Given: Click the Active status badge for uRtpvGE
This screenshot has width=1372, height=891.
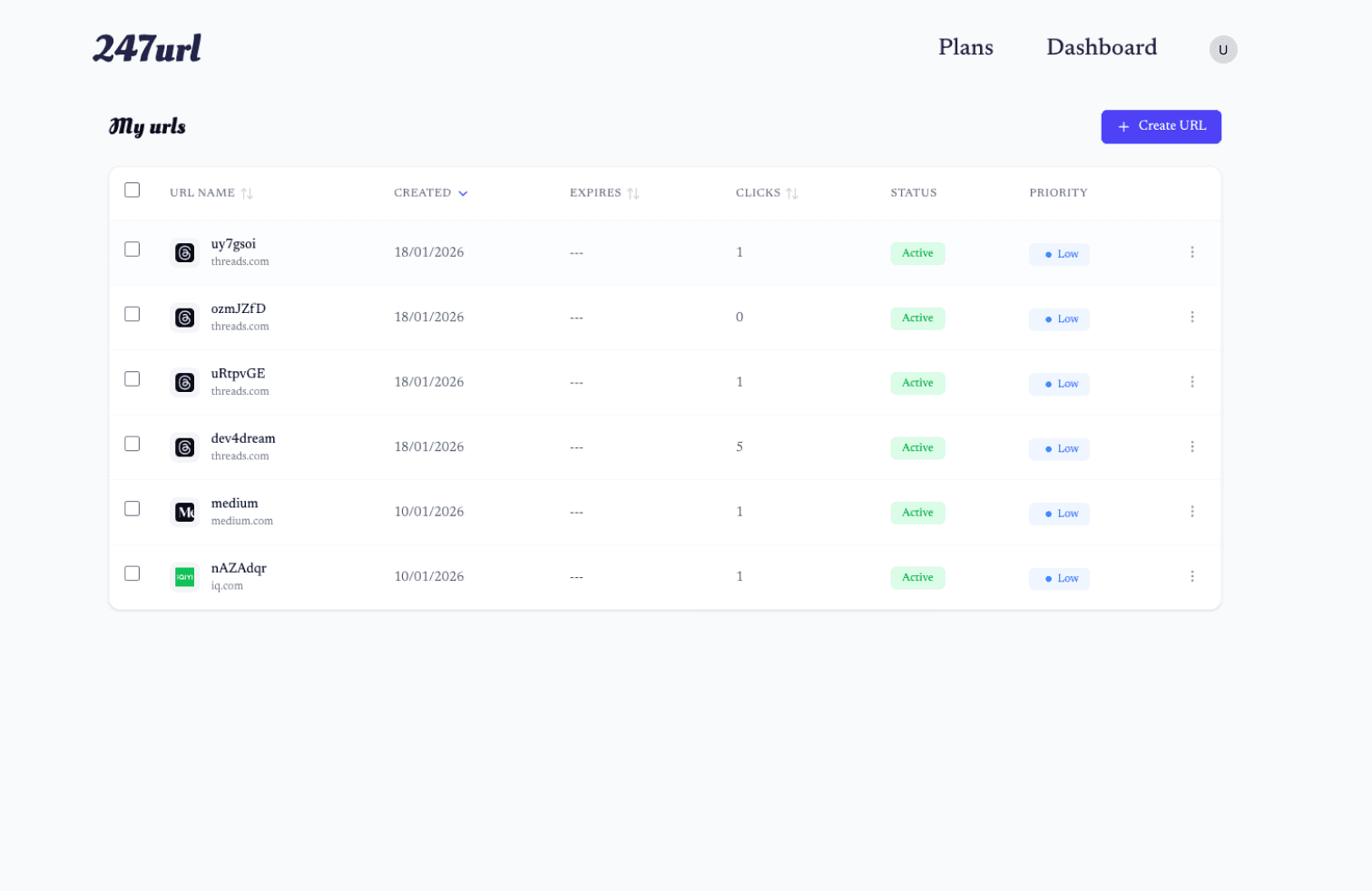Looking at the screenshot, I should coord(917,383).
